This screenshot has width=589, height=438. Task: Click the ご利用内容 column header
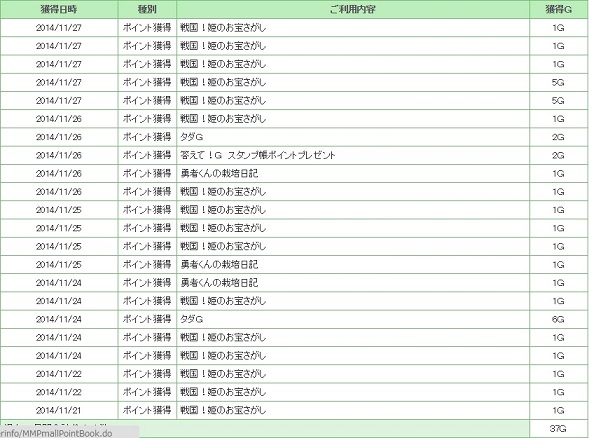[353, 9]
